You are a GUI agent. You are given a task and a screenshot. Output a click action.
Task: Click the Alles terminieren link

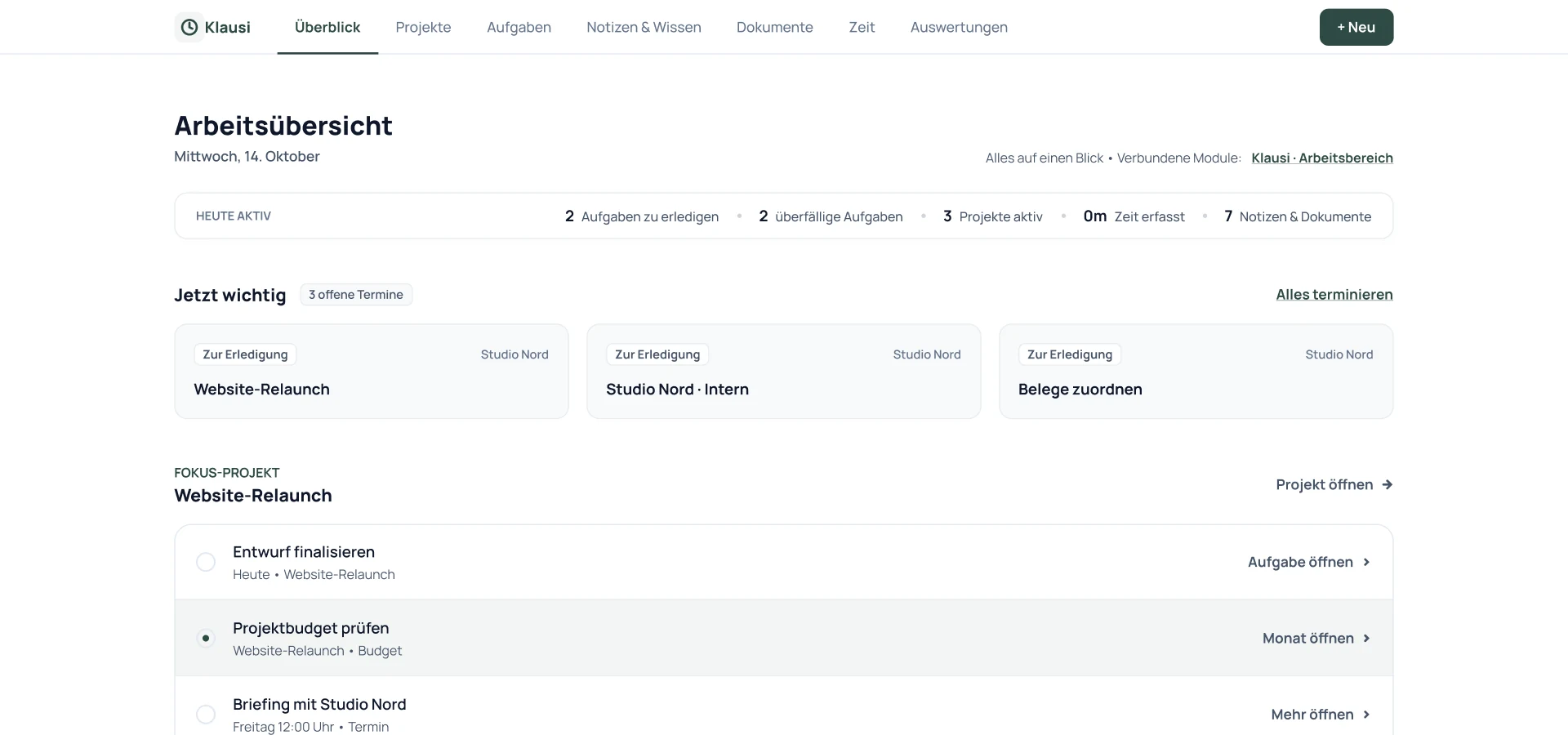(x=1334, y=295)
